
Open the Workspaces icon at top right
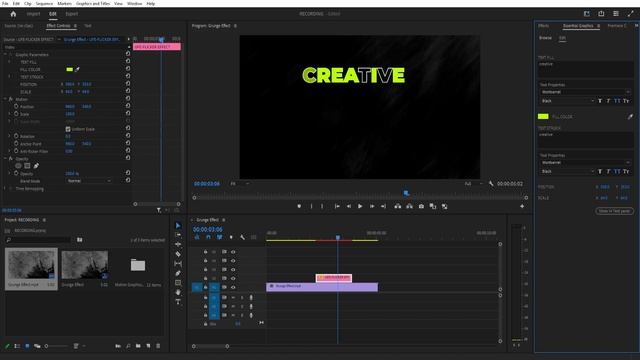click(616, 13)
